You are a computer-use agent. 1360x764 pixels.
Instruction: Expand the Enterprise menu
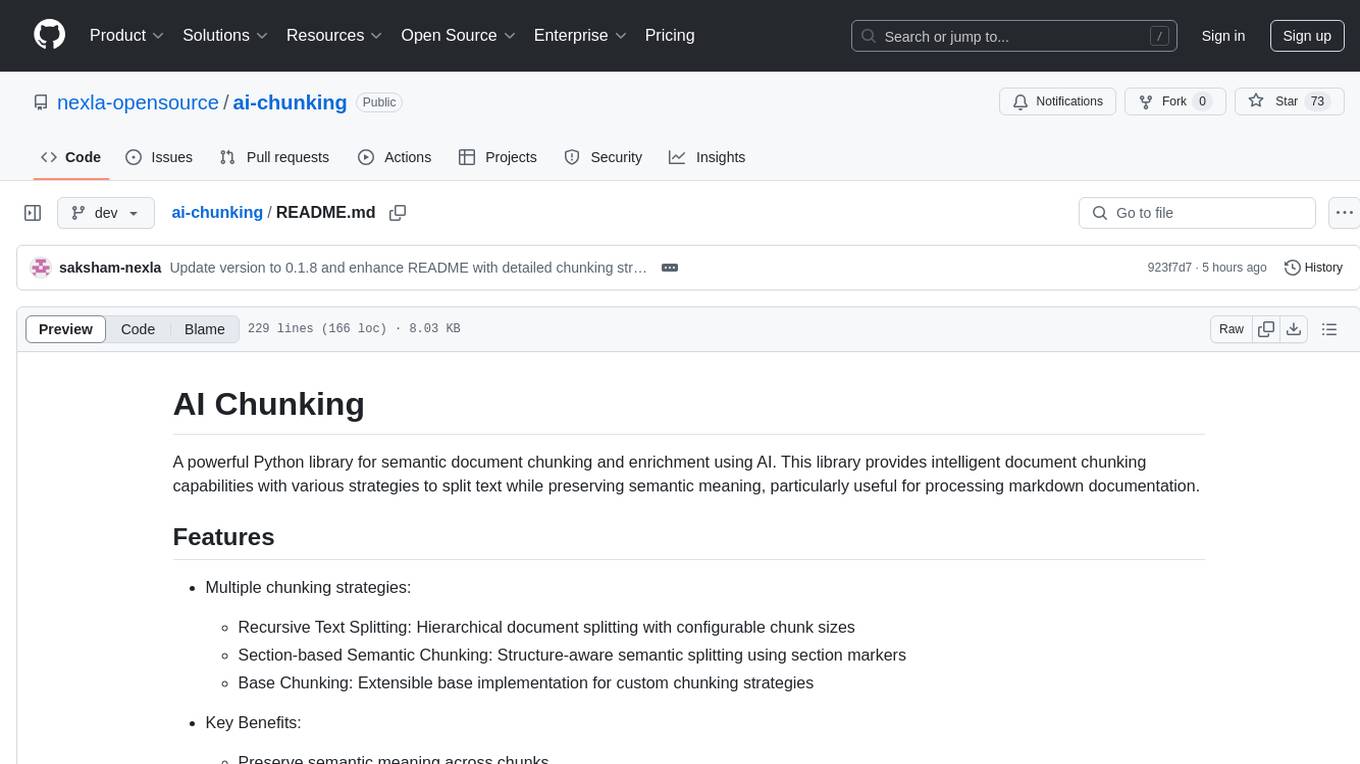coord(580,35)
